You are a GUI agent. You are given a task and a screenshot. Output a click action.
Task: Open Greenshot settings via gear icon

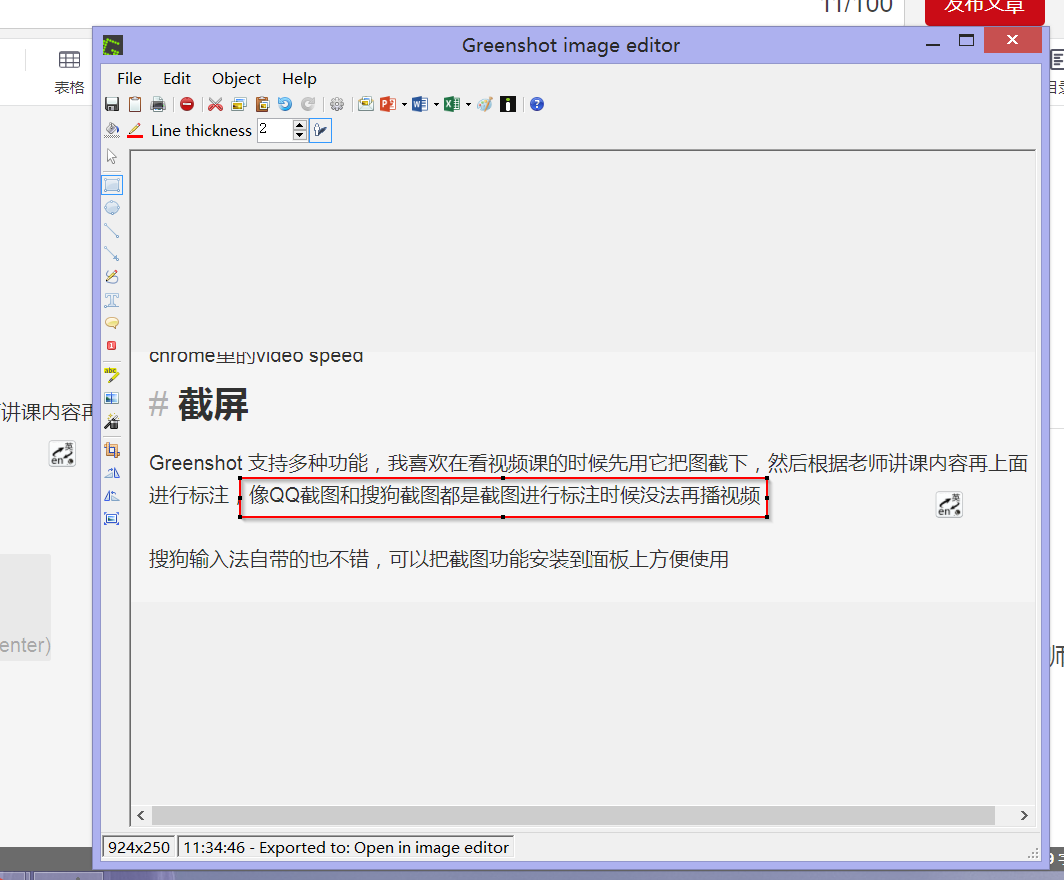[x=337, y=104]
